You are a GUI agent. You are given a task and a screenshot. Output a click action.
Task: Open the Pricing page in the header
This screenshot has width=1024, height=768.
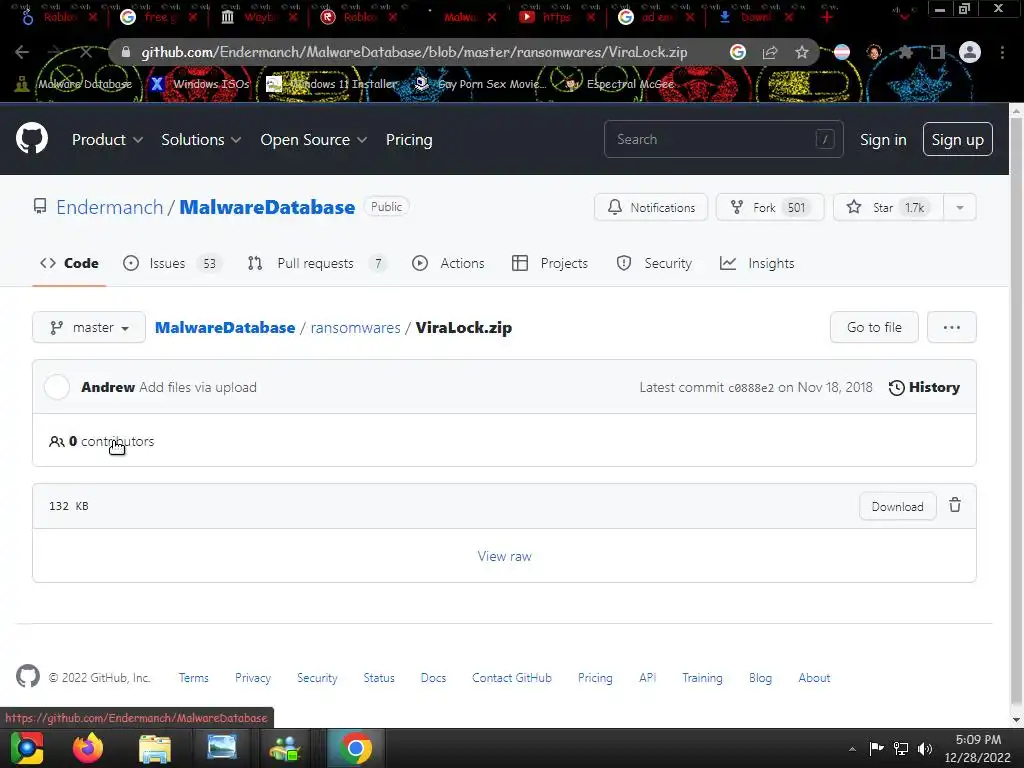pos(409,140)
